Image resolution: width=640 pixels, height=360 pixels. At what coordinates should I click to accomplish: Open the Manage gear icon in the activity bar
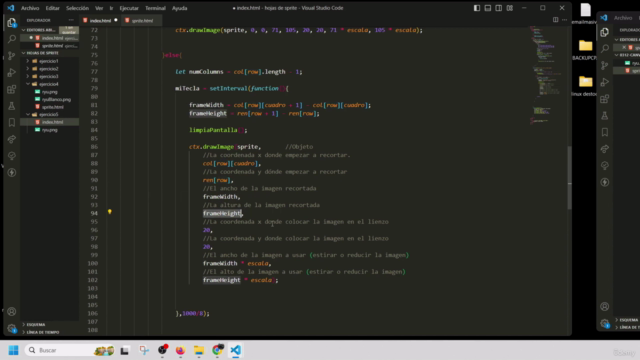[11, 328]
